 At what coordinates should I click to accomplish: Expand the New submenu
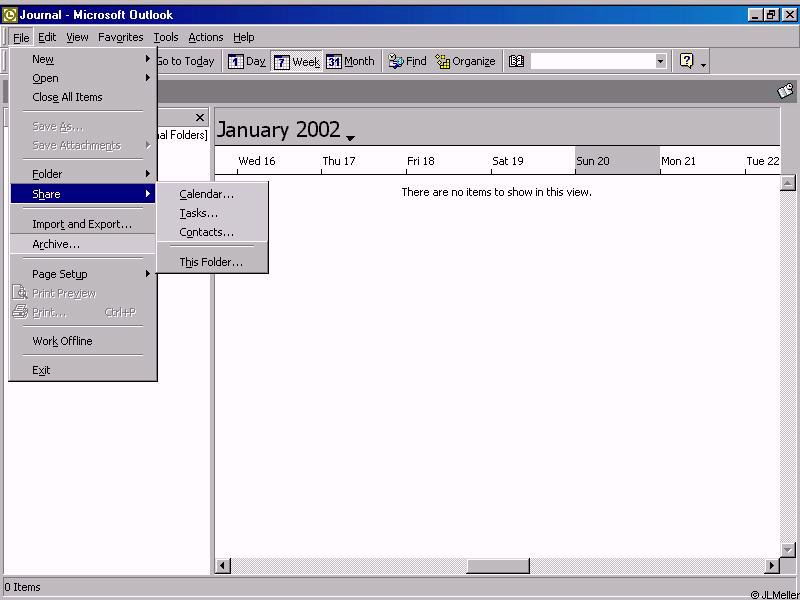(83, 59)
